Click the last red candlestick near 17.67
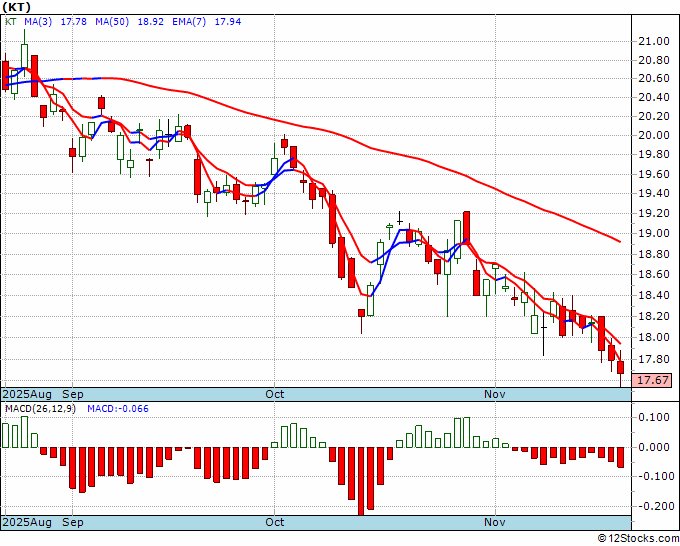The height and width of the screenshot is (546, 680). point(621,367)
